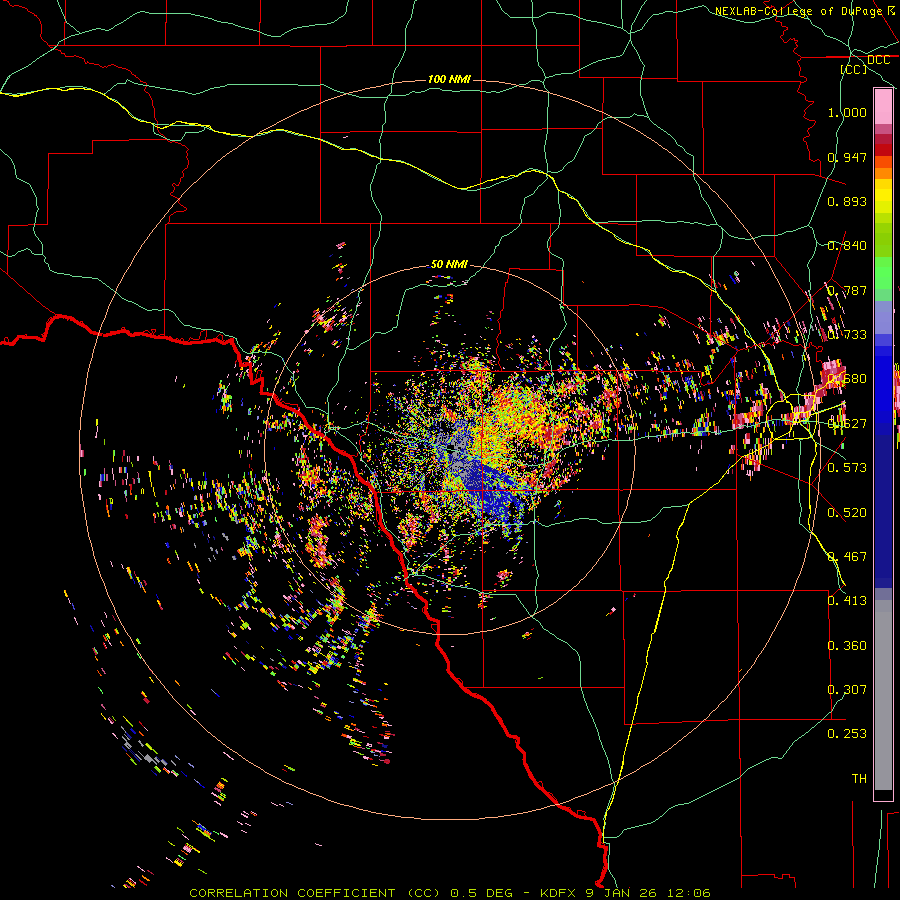
Task: Click the 0.307 scale value
Action: coord(847,690)
